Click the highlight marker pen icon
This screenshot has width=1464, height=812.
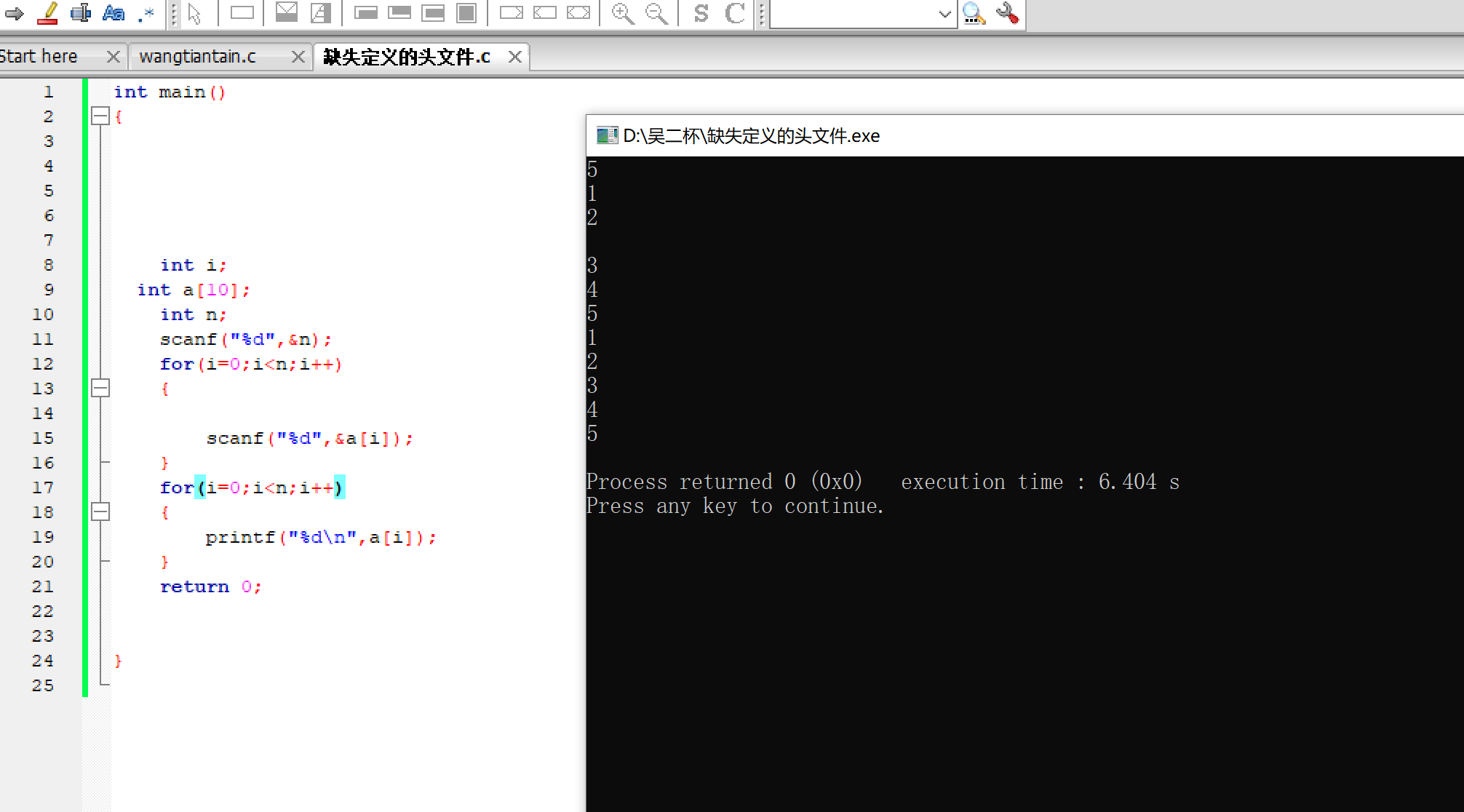pos(48,13)
